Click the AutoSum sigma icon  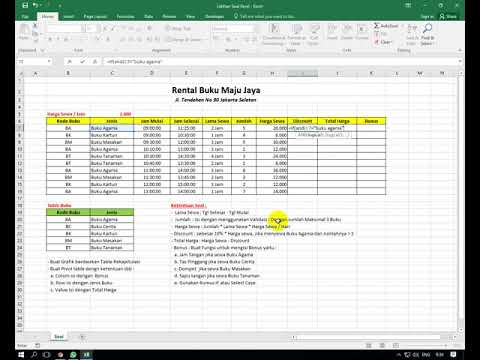(x=376, y=26)
